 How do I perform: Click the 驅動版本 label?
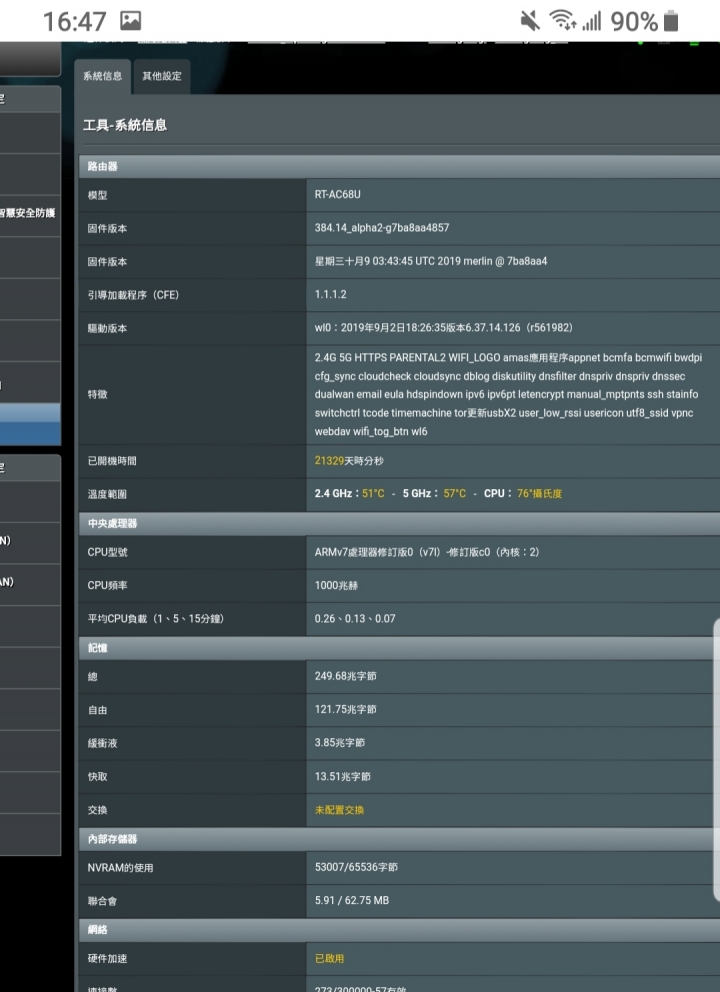pos(108,328)
